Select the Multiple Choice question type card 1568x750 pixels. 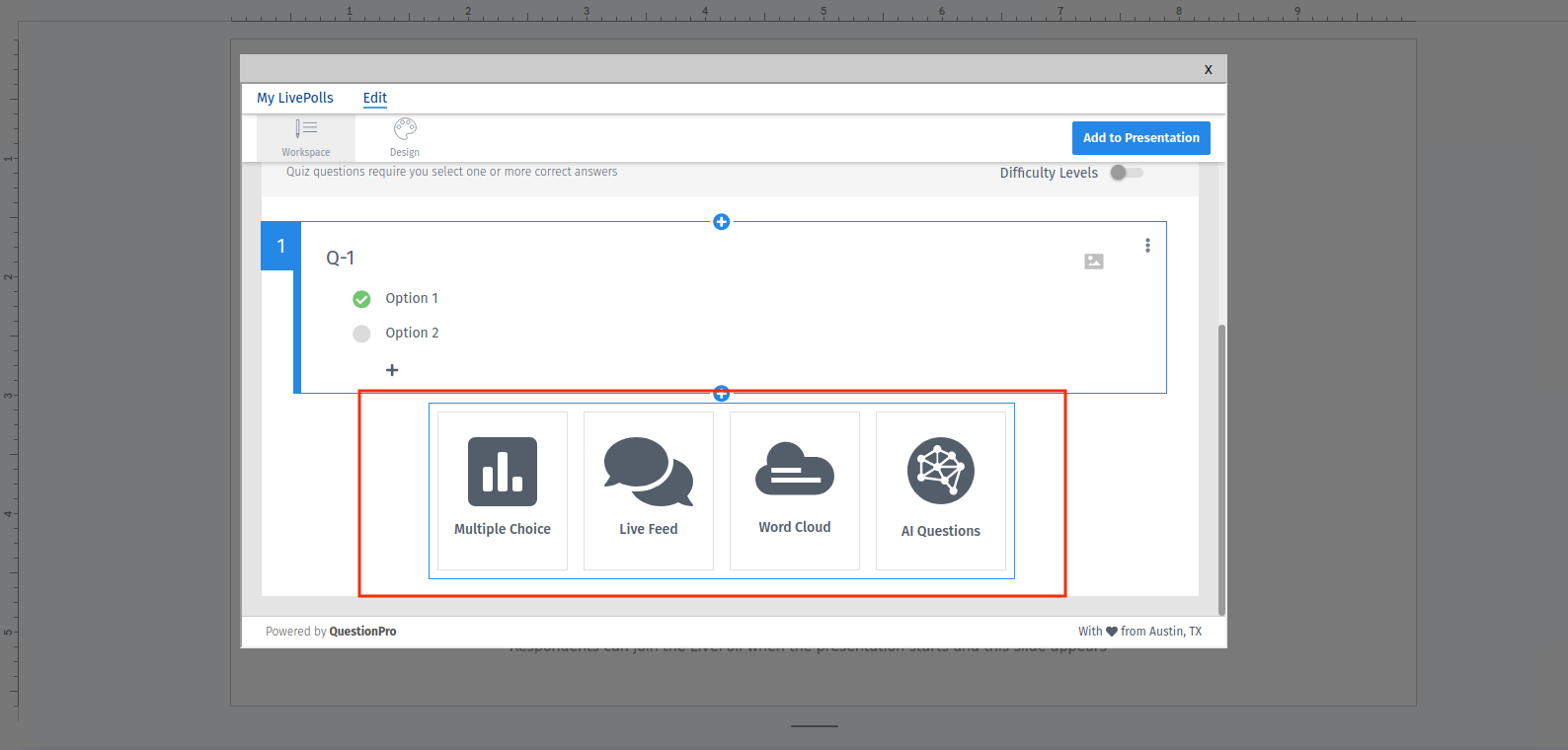[x=503, y=490]
